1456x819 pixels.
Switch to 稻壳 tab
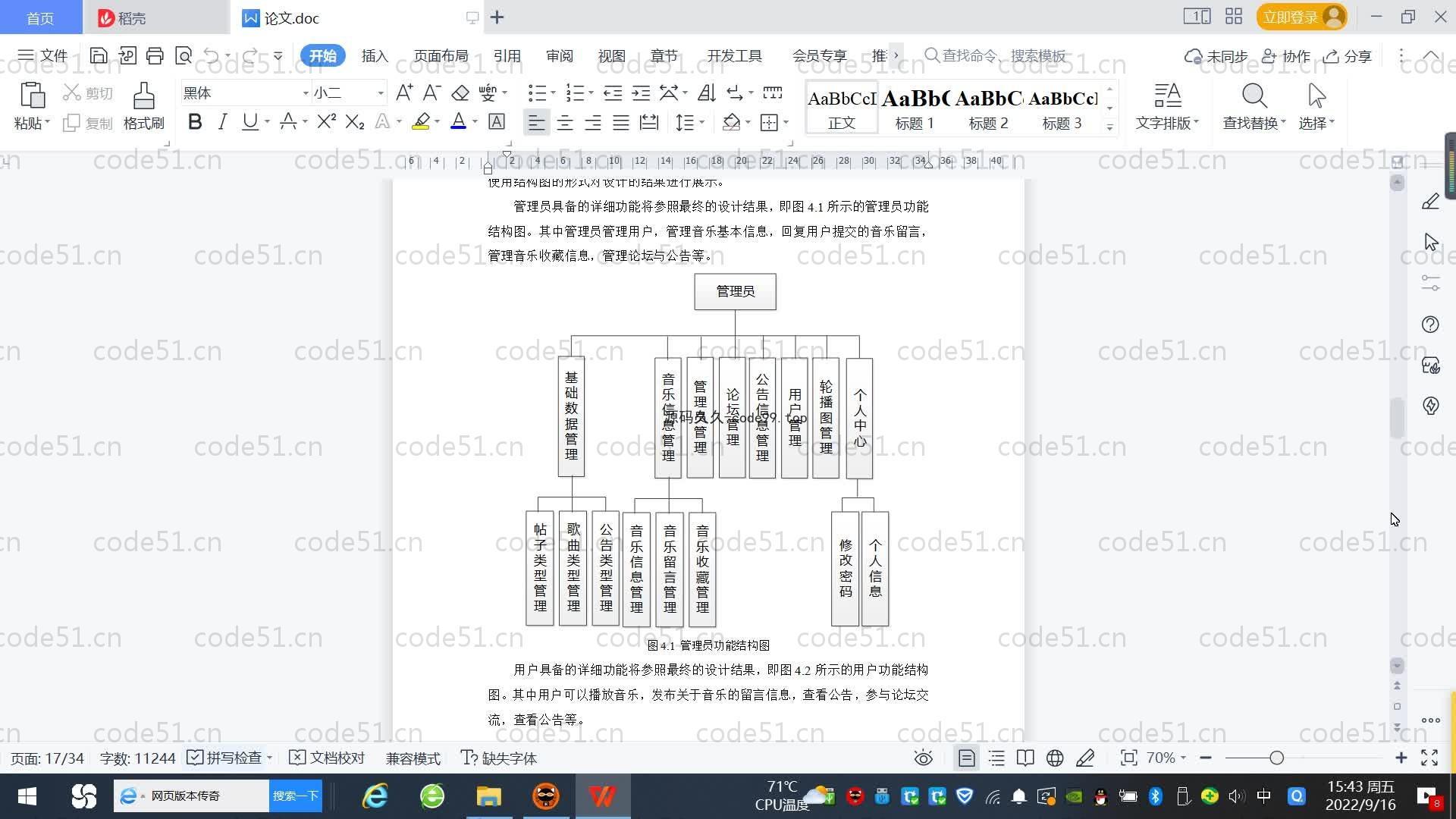tap(155, 17)
